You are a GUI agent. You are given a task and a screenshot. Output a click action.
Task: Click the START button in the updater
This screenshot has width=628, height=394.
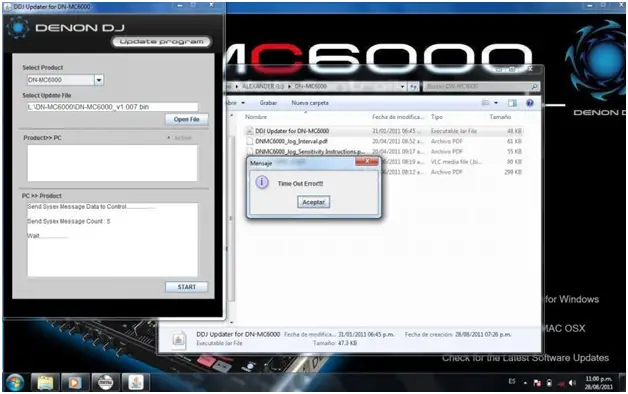click(x=187, y=287)
